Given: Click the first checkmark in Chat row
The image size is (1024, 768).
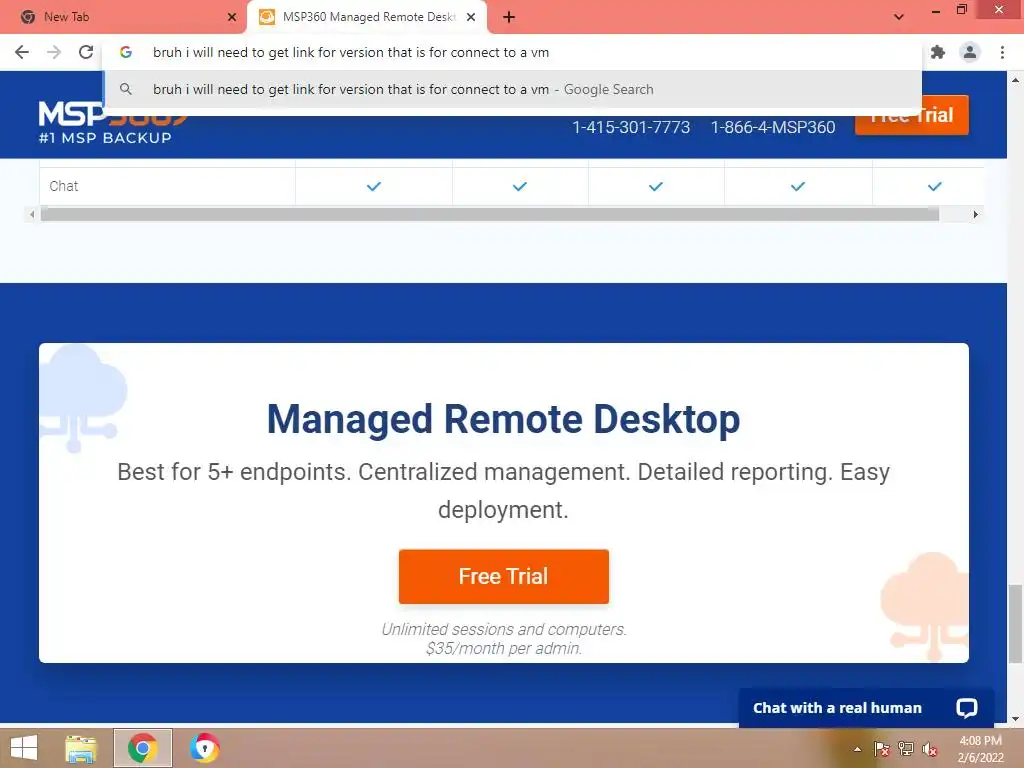Looking at the screenshot, I should tap(374, 187).
